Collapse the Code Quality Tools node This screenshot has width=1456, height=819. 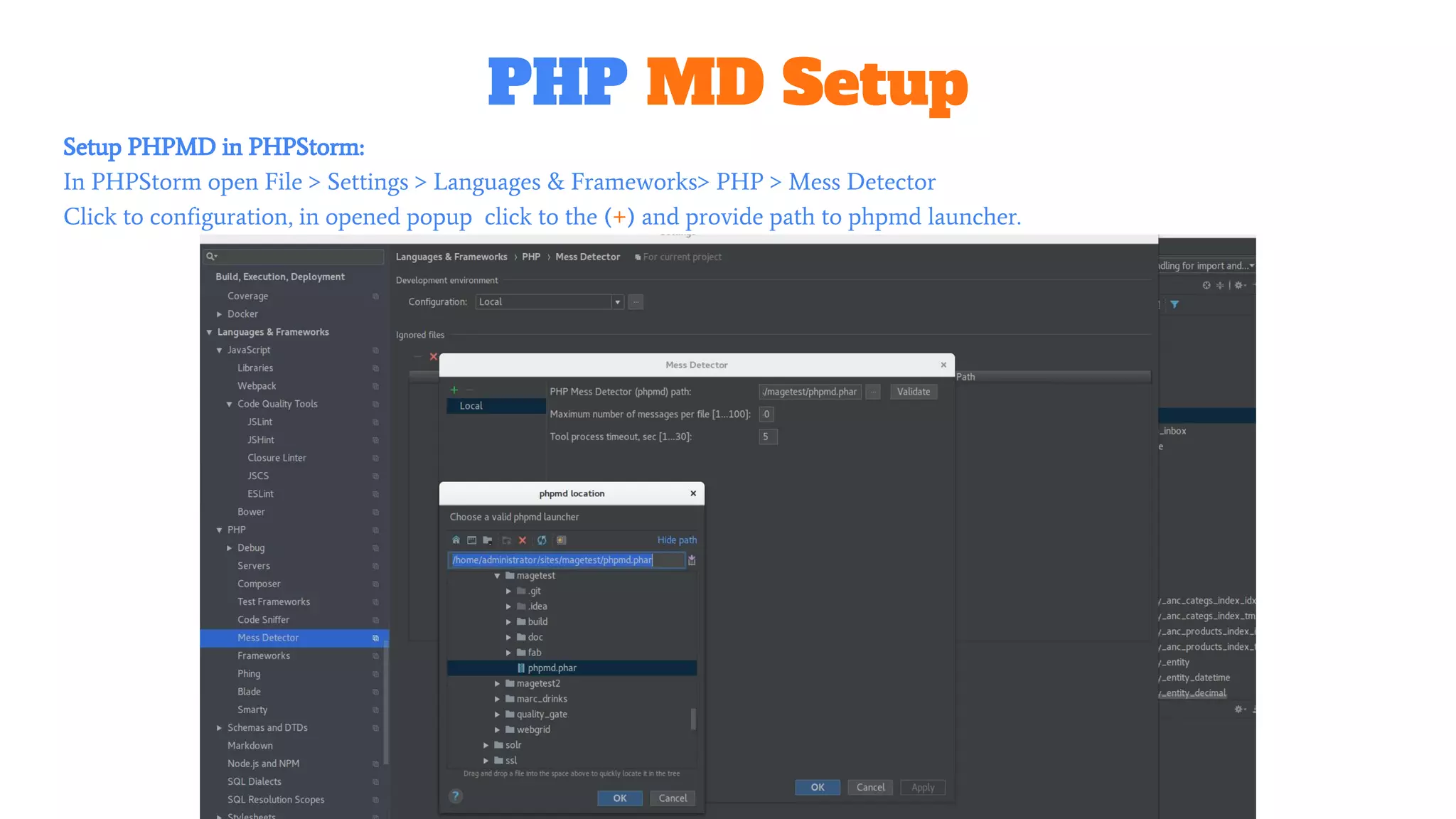click(230, 404)
